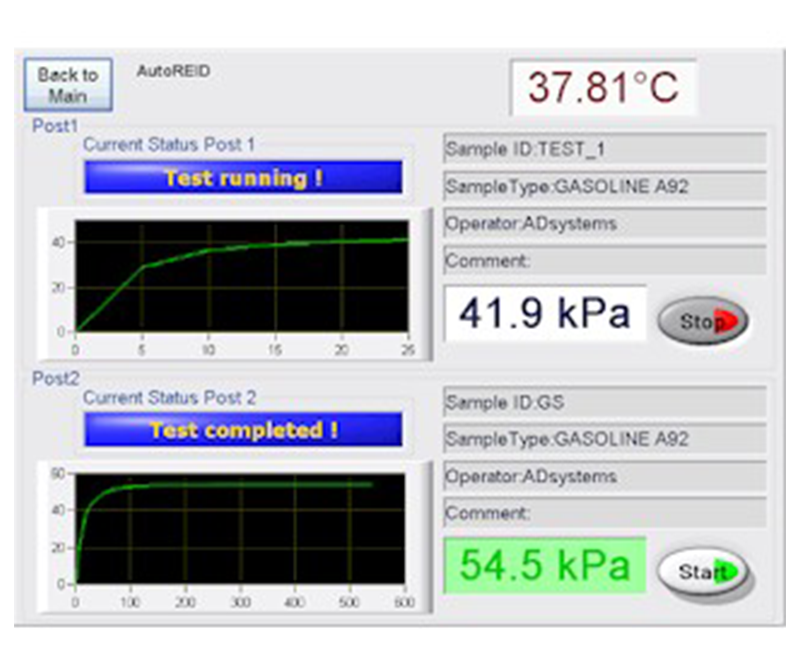The width and height of the screenshot is (800, 670).
Task: Click the green 54.5 kPa pressure readout
Action: pos(545,565)
